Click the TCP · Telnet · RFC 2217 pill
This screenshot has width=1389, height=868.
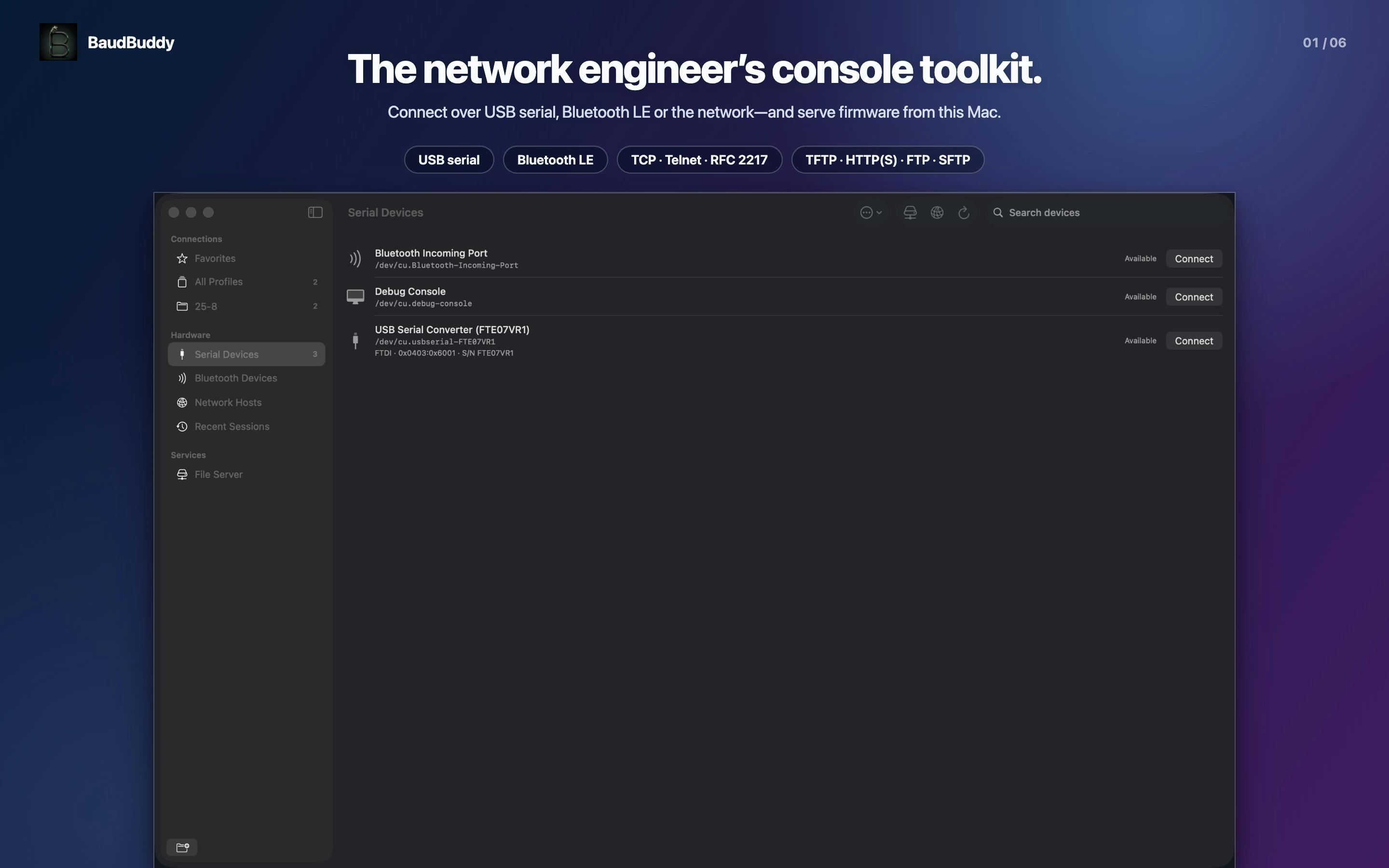click(x=699, y=160)
